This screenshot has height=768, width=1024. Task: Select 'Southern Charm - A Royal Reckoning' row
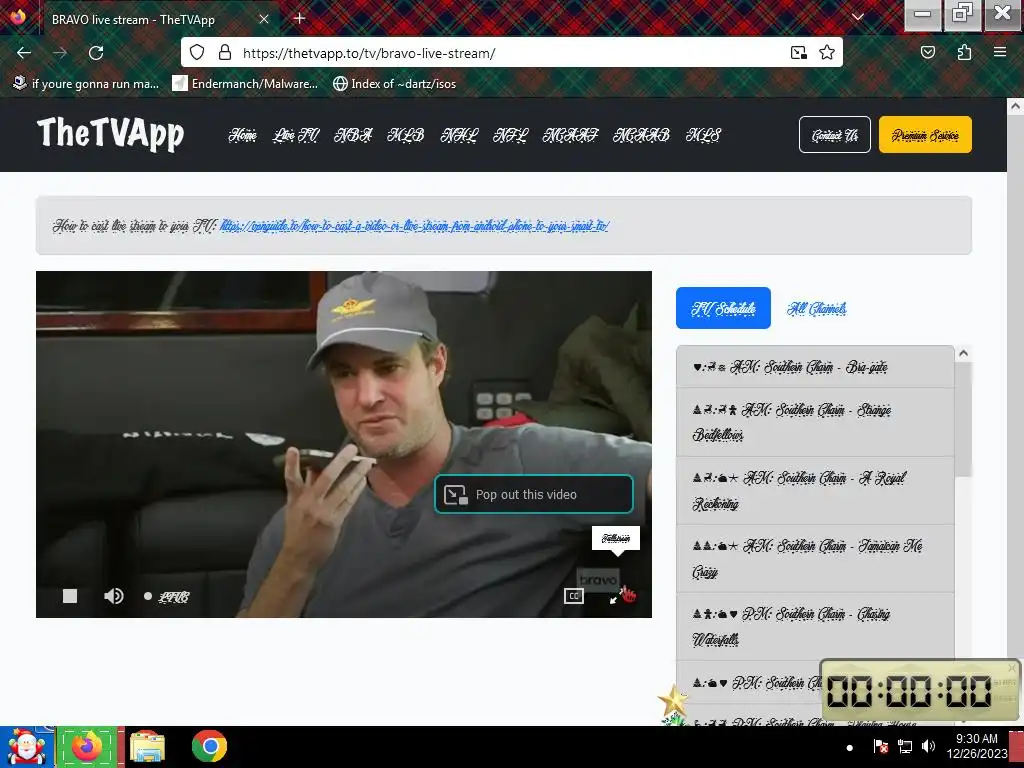click(815, 490)
